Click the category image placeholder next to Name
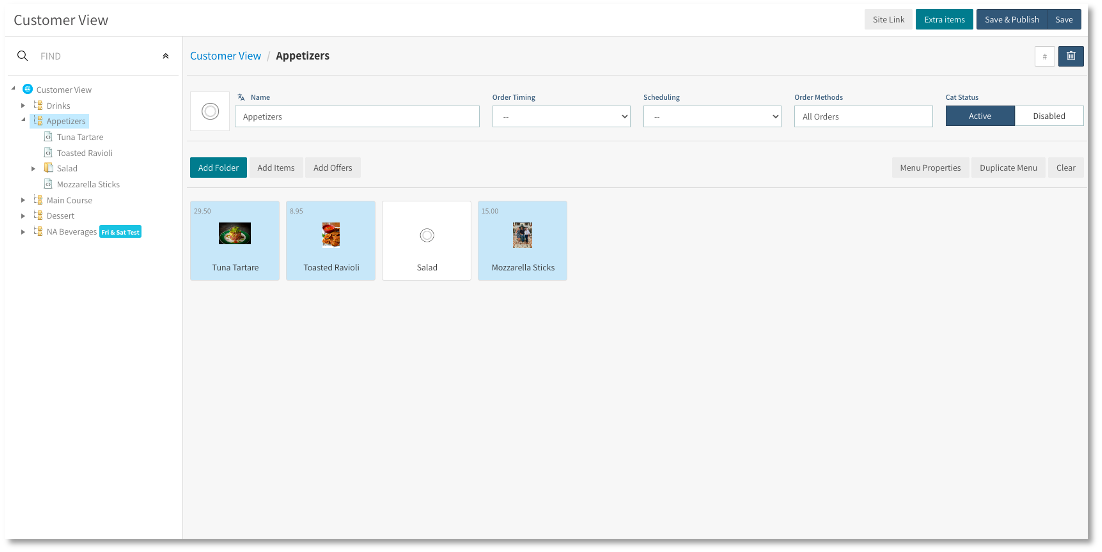The height and width of the screenshot is (552, 1102). (210, 111)
